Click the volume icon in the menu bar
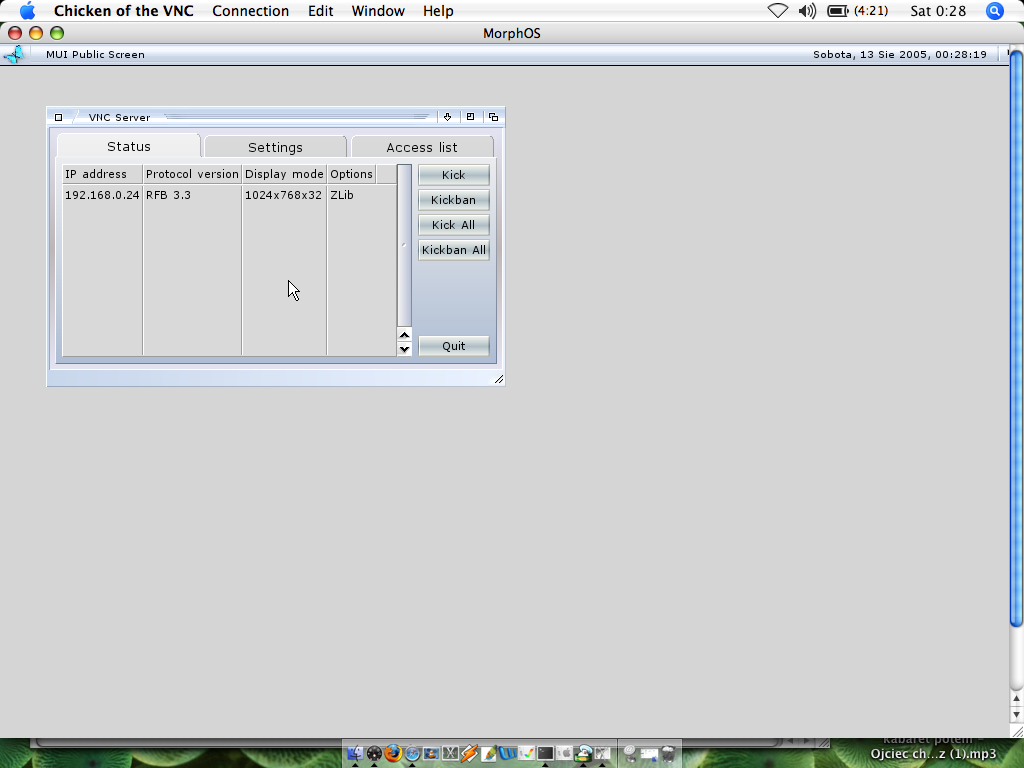Image resolution: width=1024 pixels, height=768 pixels. (x=807, y=11)
